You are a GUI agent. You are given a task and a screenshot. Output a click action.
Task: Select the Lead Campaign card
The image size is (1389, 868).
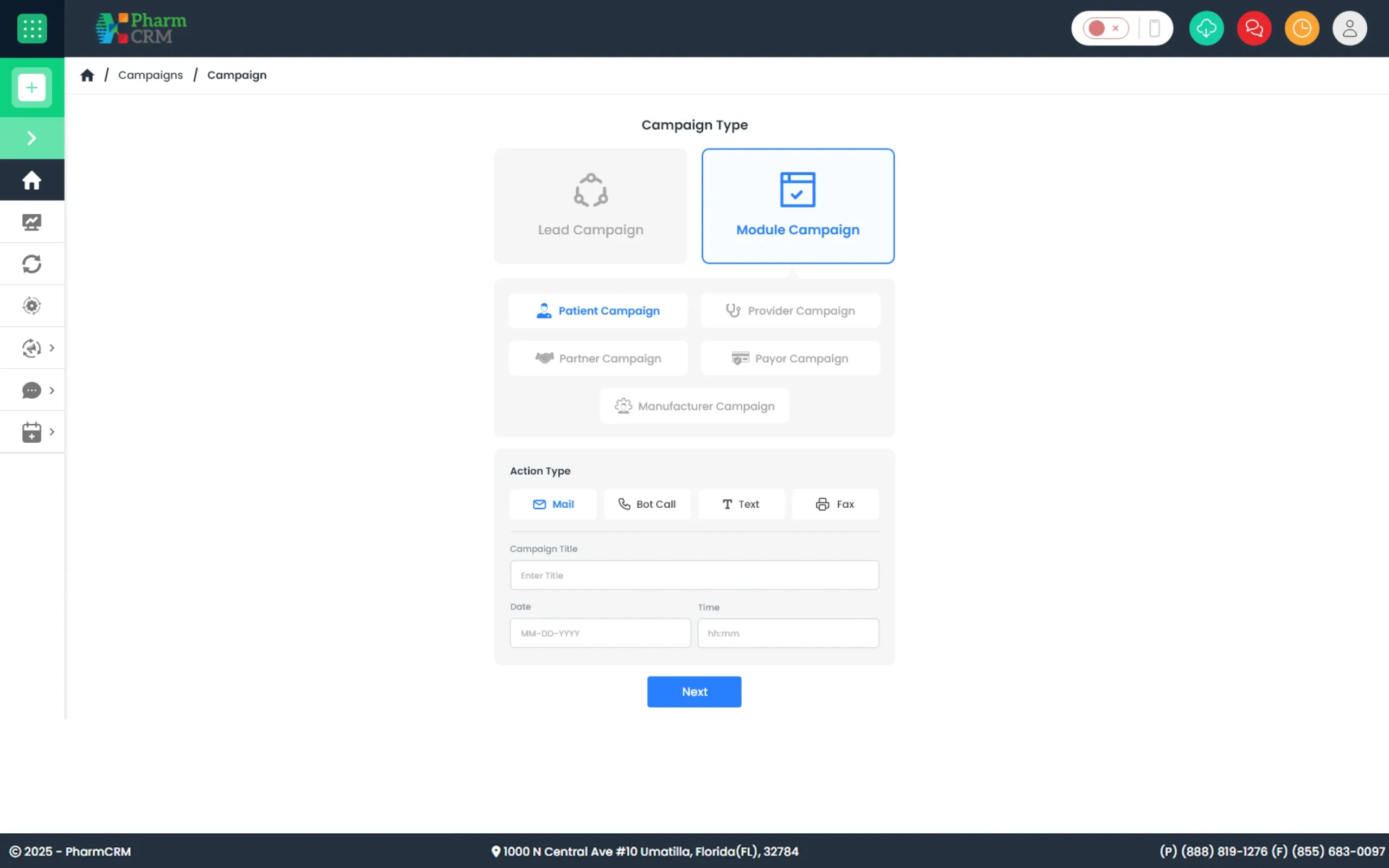click(x=591, y=206)
